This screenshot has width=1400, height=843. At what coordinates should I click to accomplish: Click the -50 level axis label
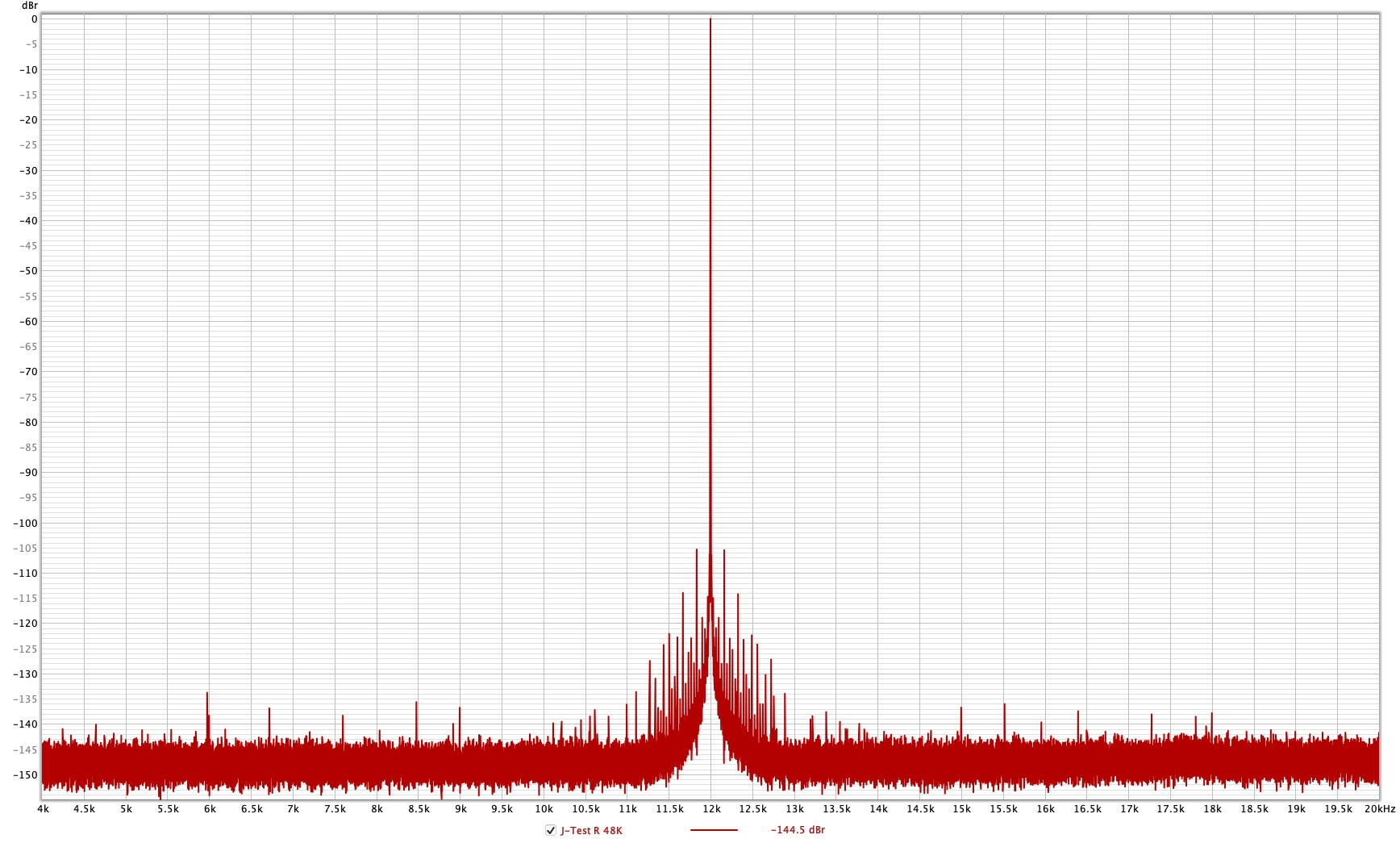(28, 271)
